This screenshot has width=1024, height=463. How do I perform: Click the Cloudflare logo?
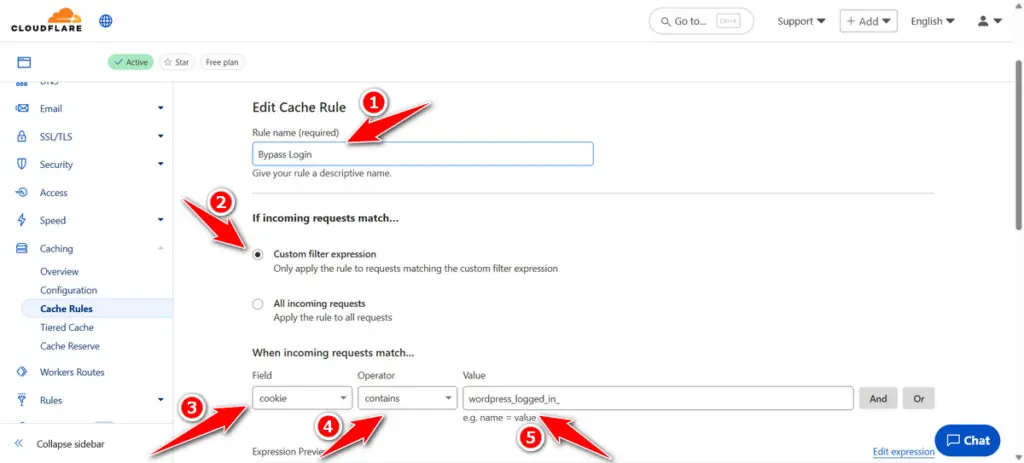[x=47, y=20]
